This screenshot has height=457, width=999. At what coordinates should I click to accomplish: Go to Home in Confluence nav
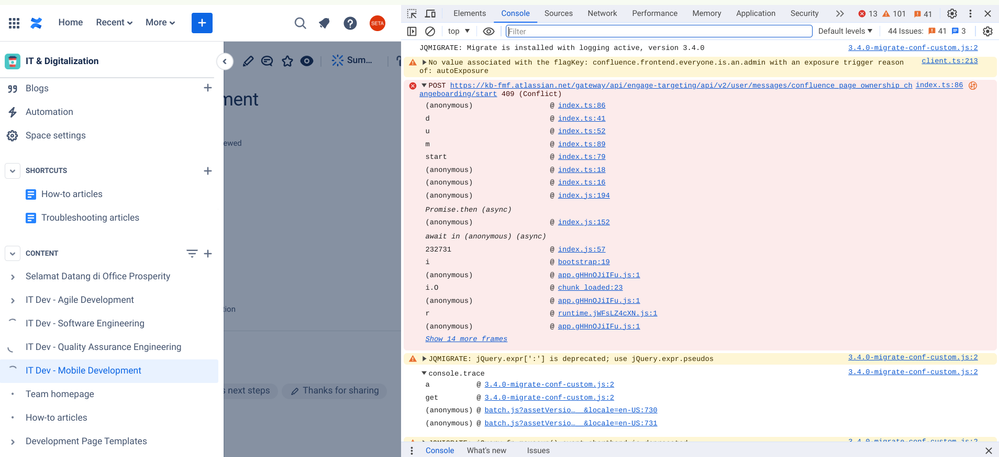click(x=71, y=22)
